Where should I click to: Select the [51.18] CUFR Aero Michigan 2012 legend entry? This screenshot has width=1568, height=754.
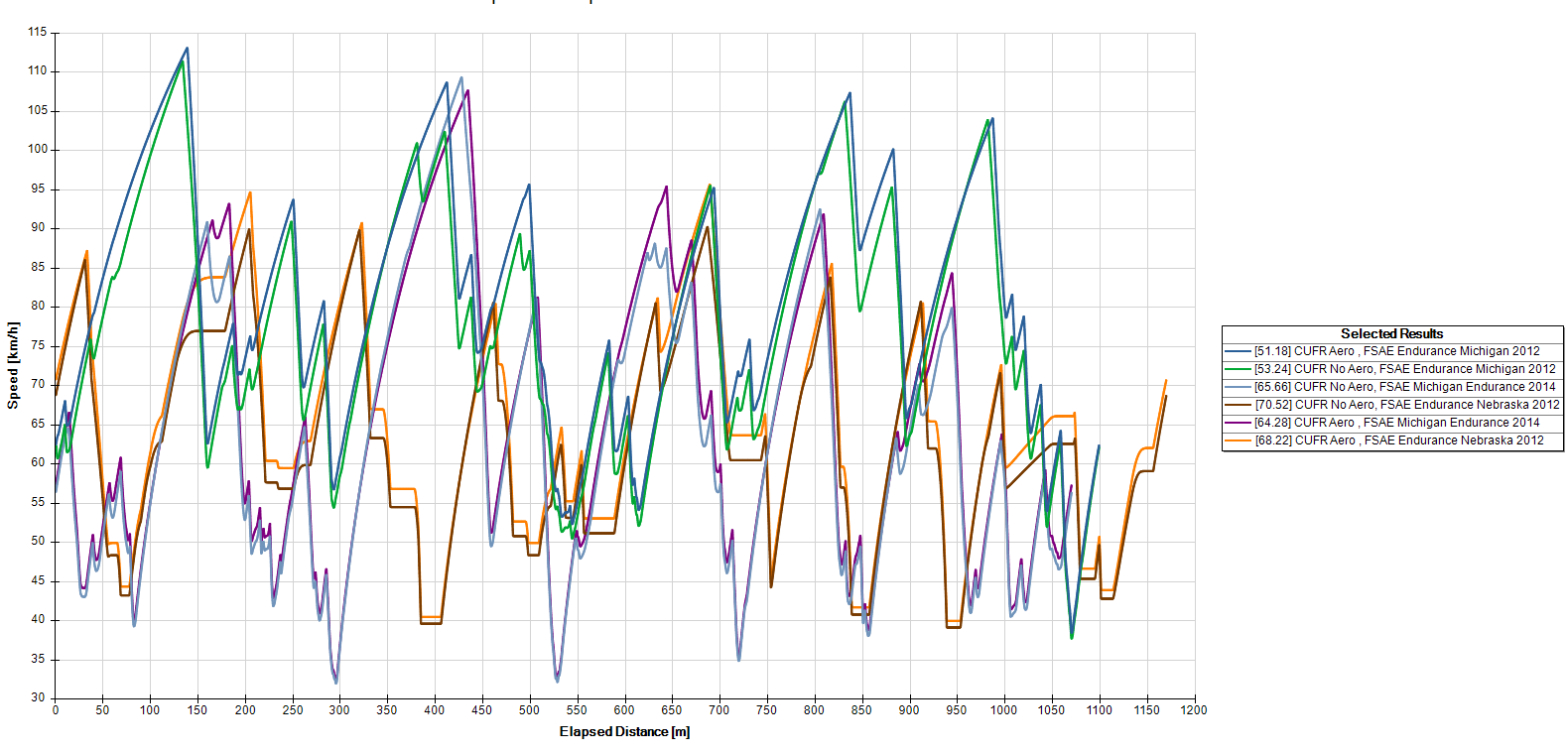pyautogui.click(x=1396, y=351)
